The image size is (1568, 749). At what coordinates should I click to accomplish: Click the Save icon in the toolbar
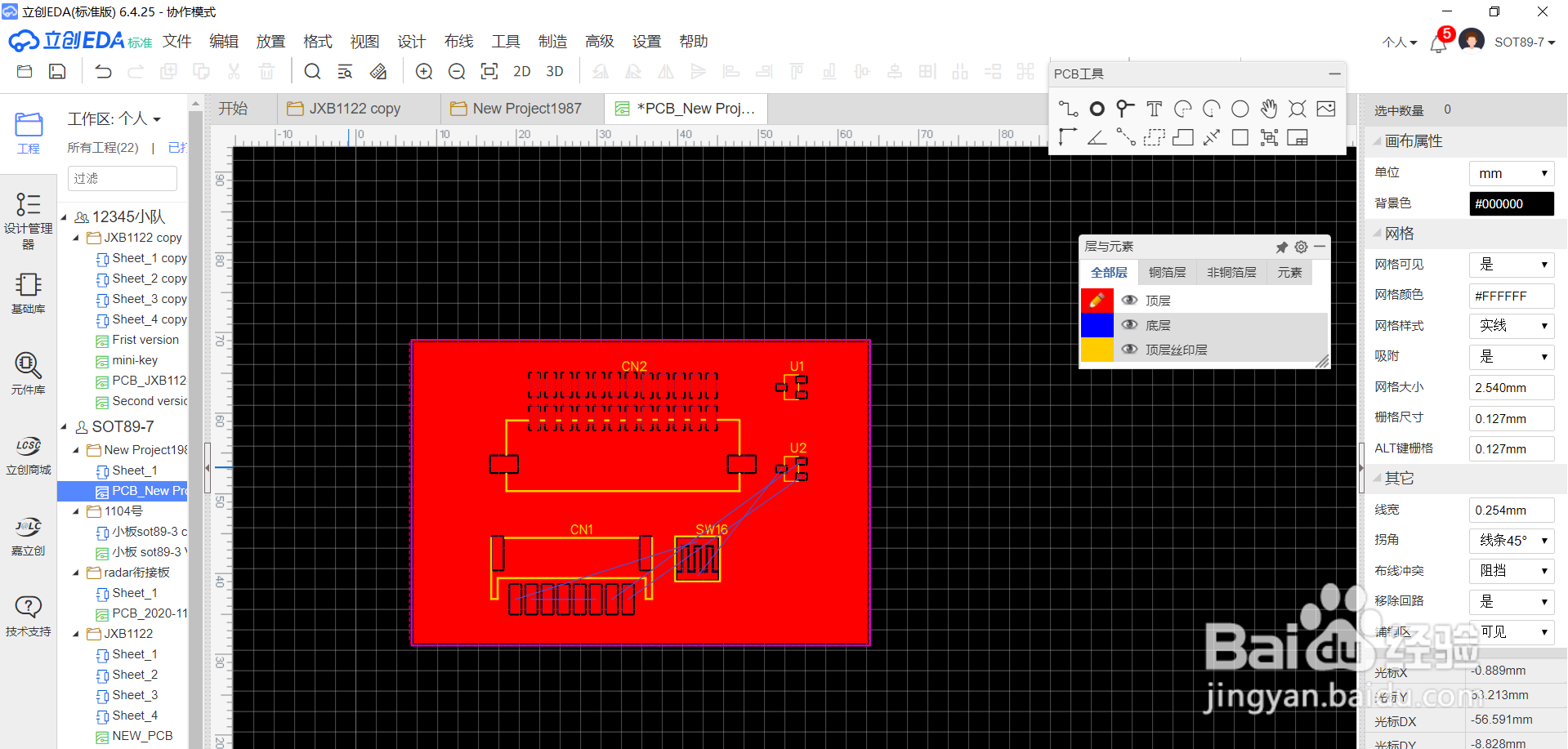pyautogui.click(x=57, y=72)
